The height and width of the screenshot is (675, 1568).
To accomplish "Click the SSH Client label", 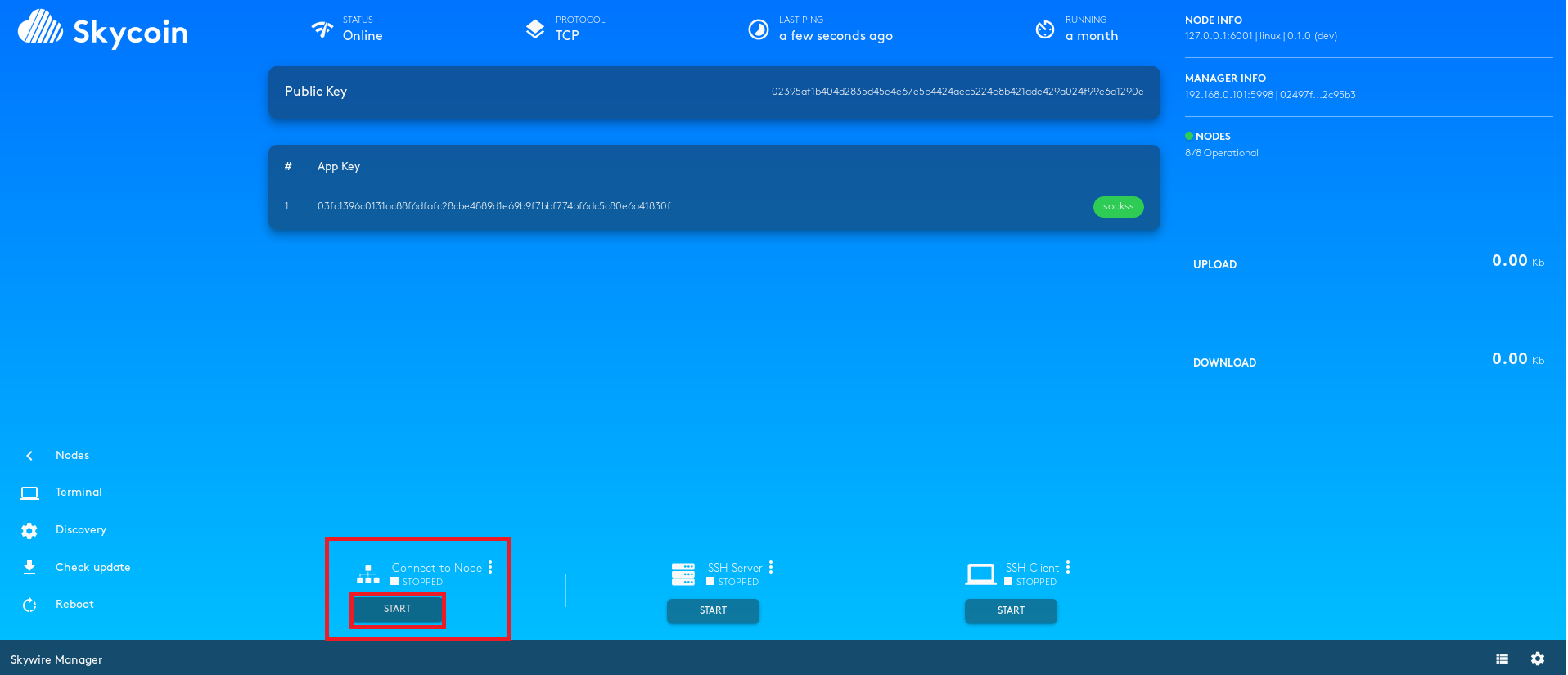I will pyautogui.click(x=1032, y=568).
